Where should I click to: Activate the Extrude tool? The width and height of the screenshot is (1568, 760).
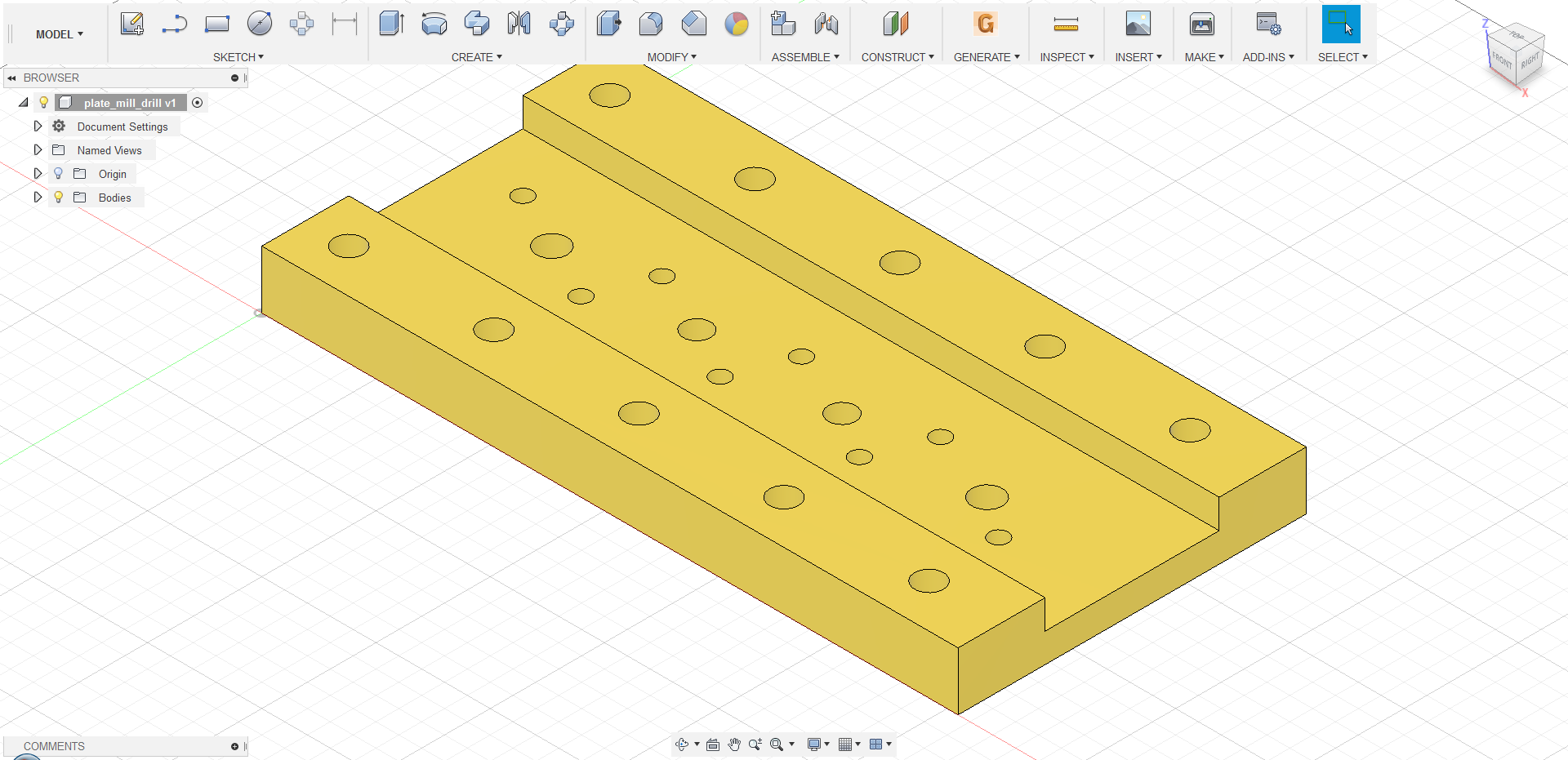tap(392, 24)
